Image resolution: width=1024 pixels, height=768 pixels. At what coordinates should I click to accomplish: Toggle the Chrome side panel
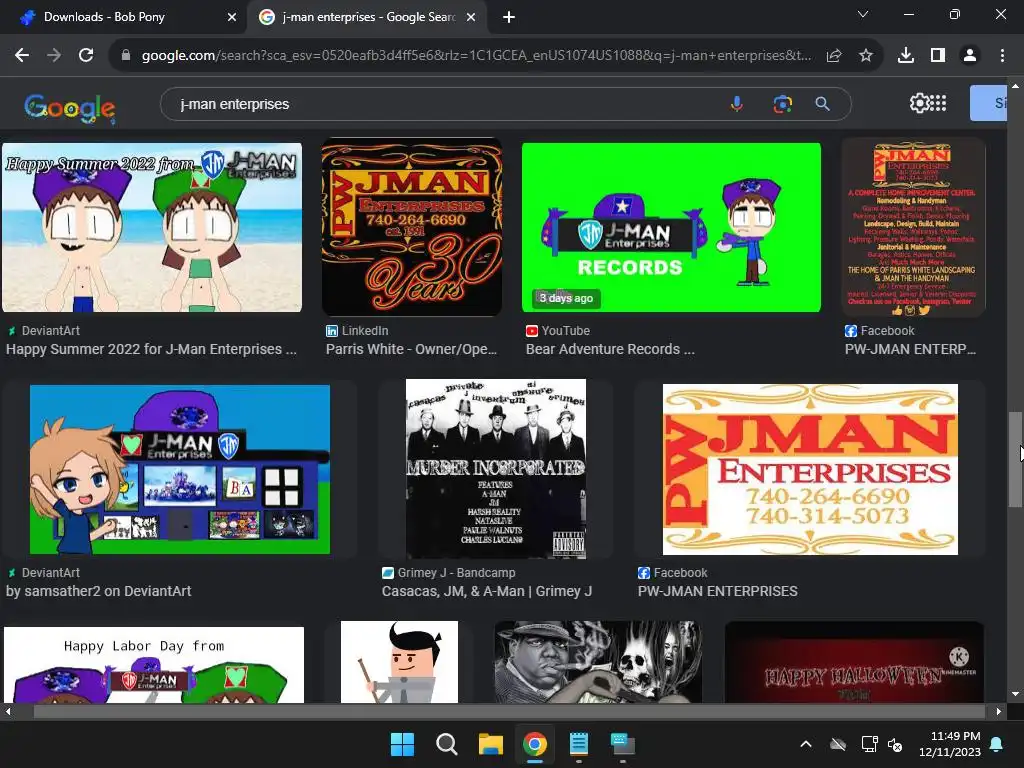pyautogui.click(x=938, y=56)
